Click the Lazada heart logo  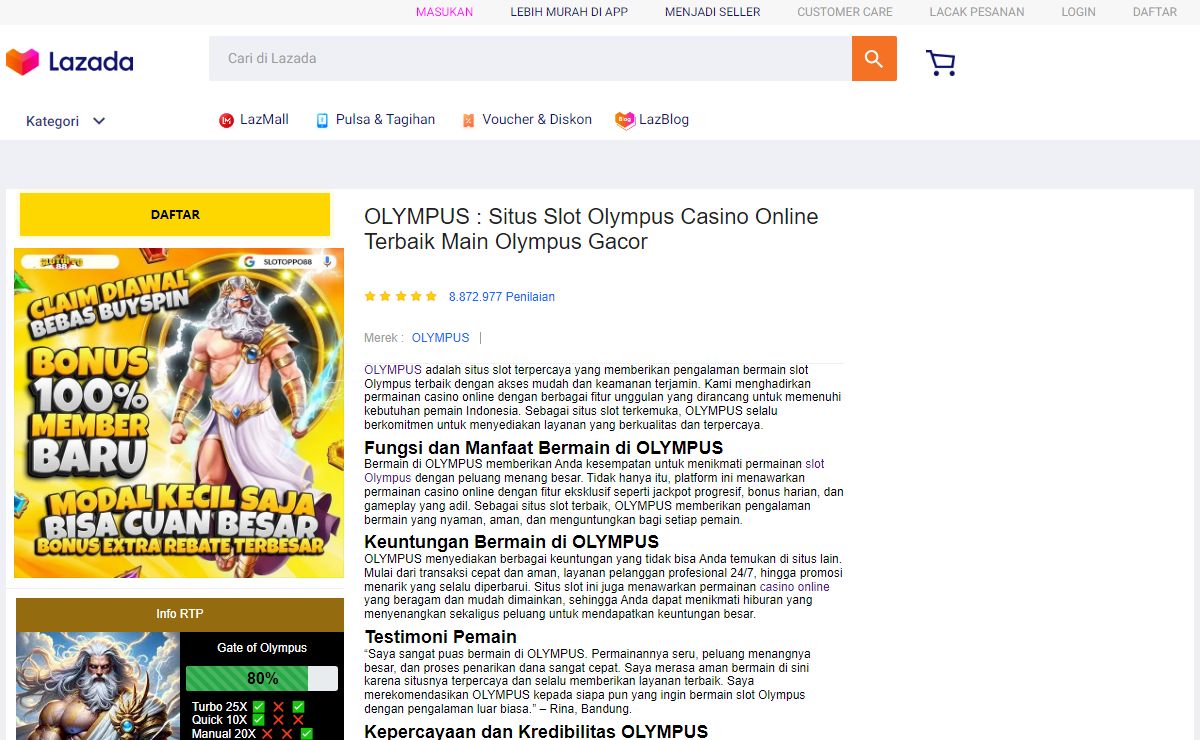[22, 62]
